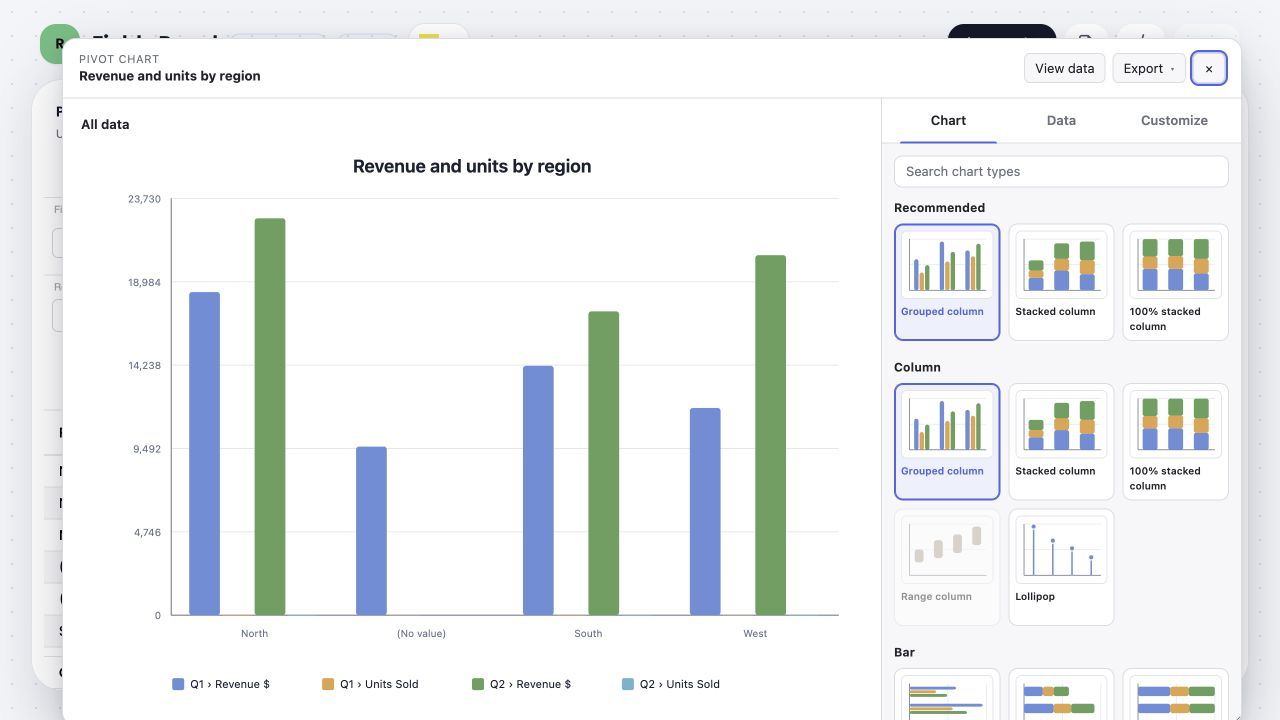Click the greyed-out Range column chart type
This screenshot has height=720, width=1280.
pyautogui.click(x=947, y=567)
